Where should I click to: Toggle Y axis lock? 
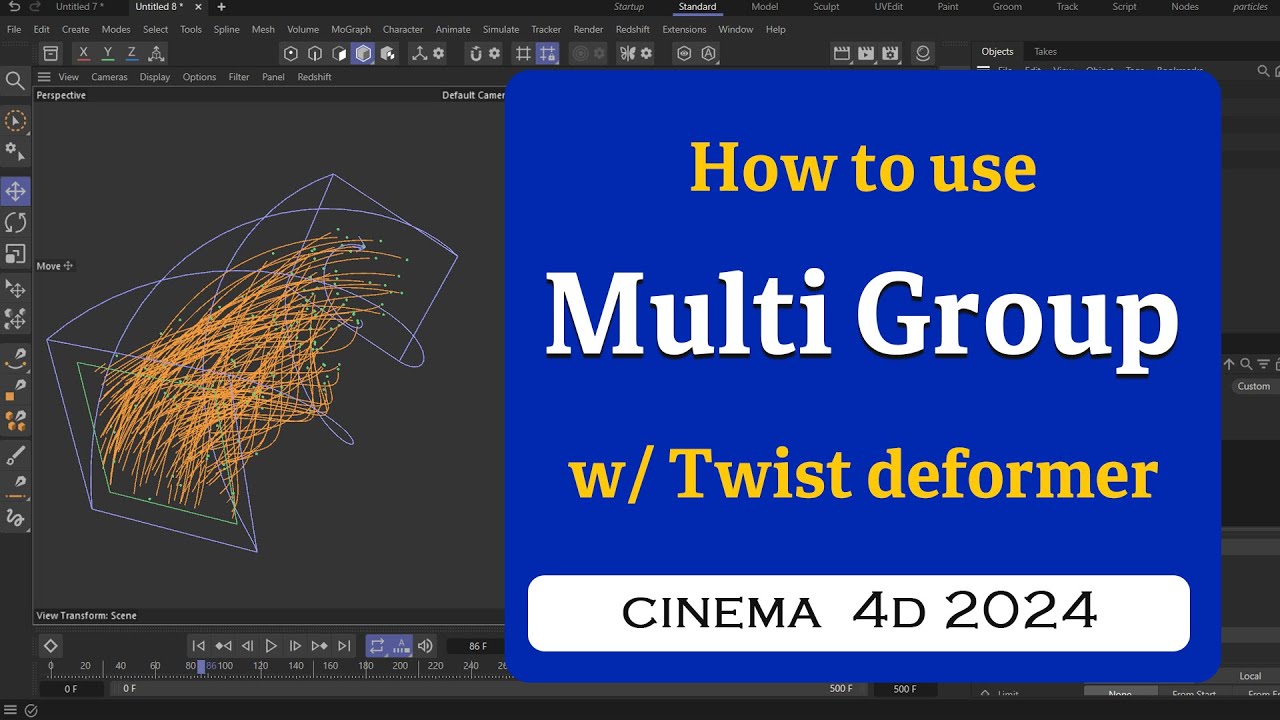click(x=108, y=53)
